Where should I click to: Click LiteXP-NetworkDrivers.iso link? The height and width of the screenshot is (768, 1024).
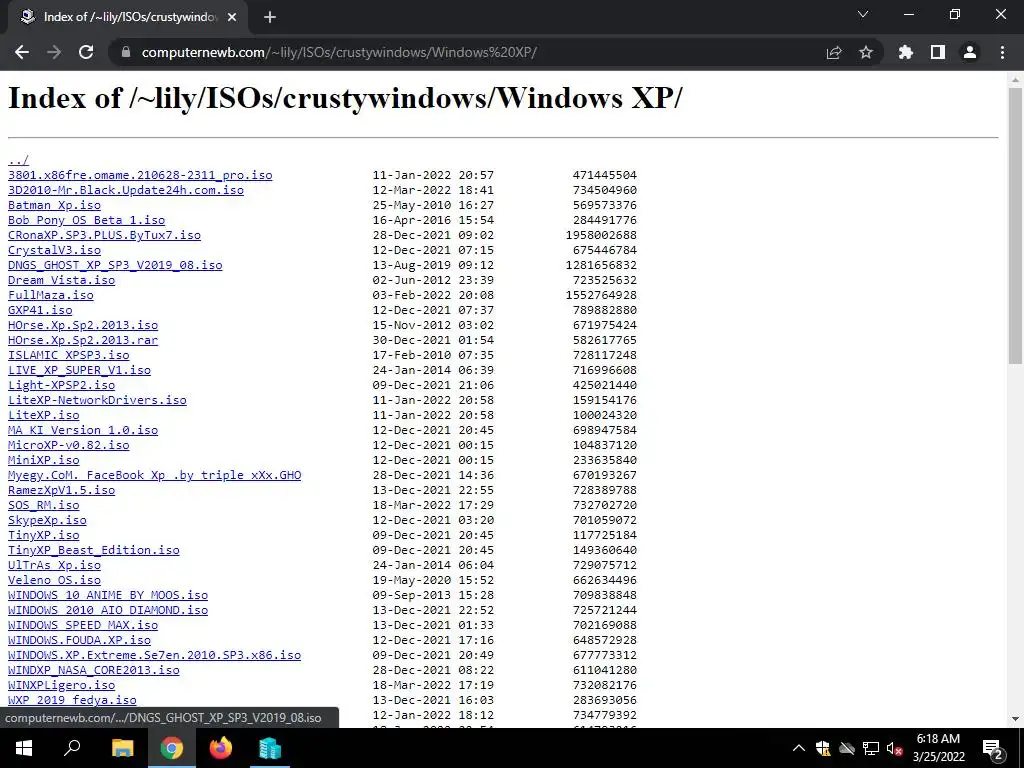(x=97, y=400)
